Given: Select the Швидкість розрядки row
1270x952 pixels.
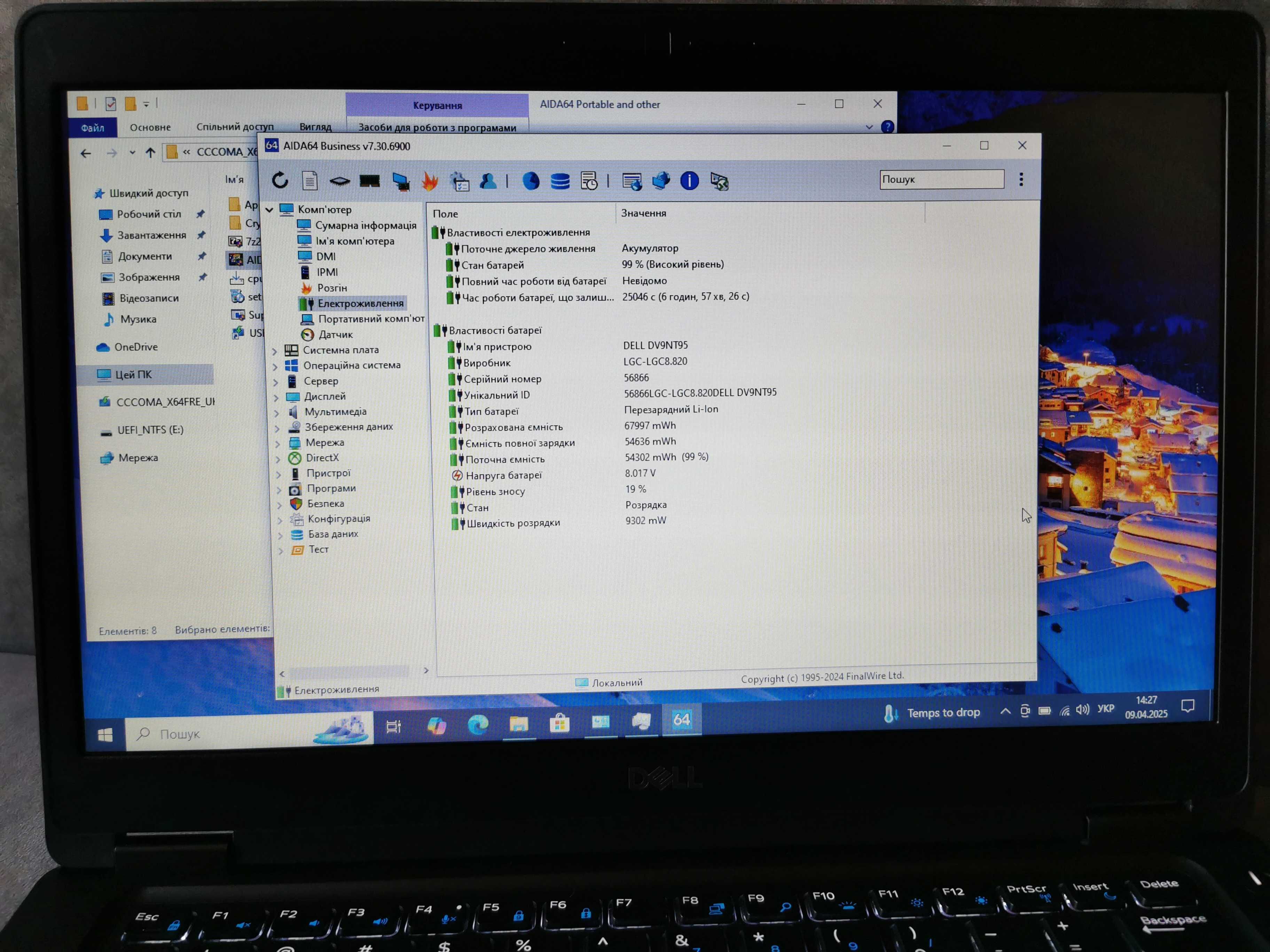Looking at the screenshot, I should (x=513, y=523).
